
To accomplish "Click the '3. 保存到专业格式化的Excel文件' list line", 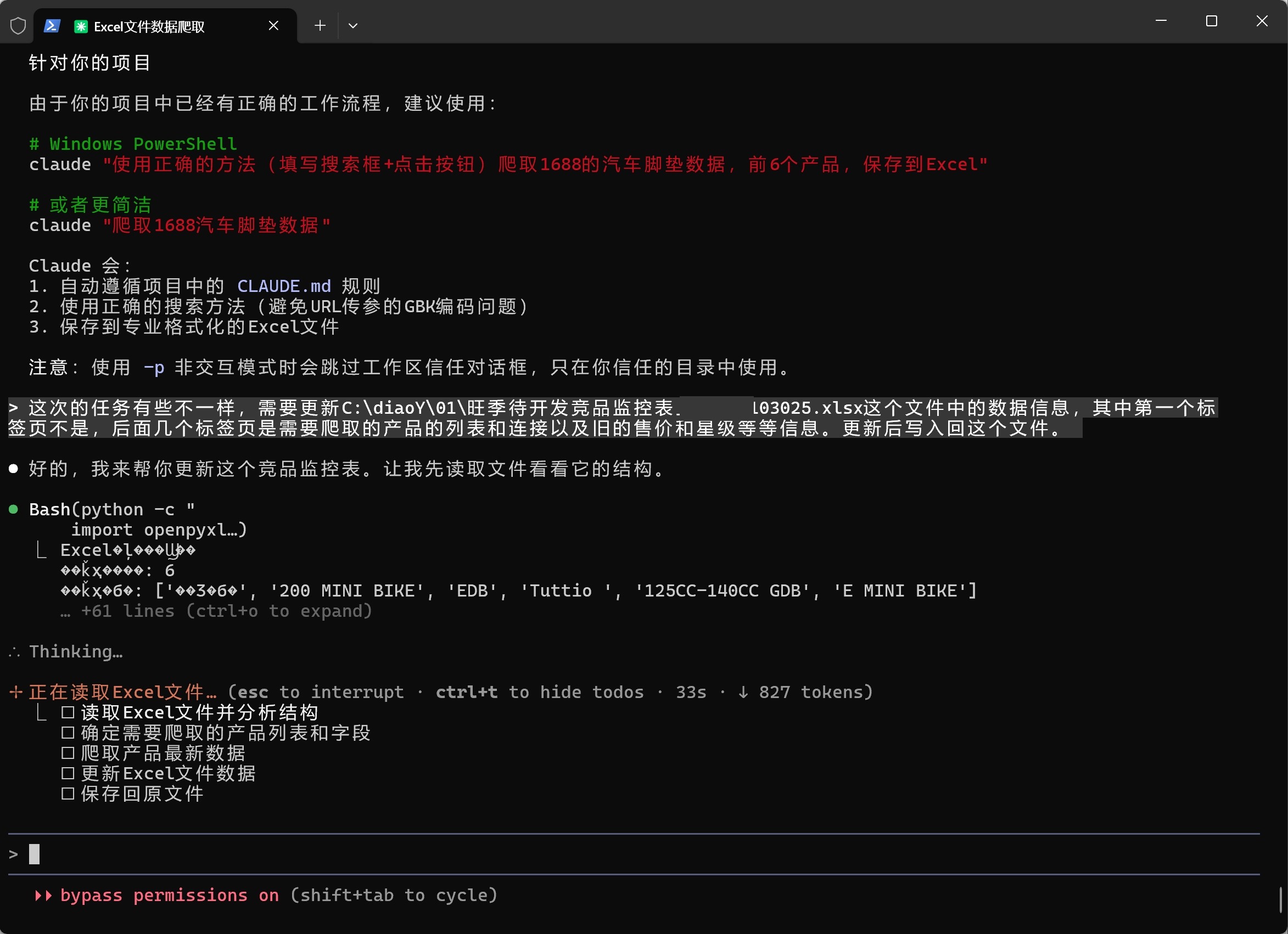I will click(184, 327).
